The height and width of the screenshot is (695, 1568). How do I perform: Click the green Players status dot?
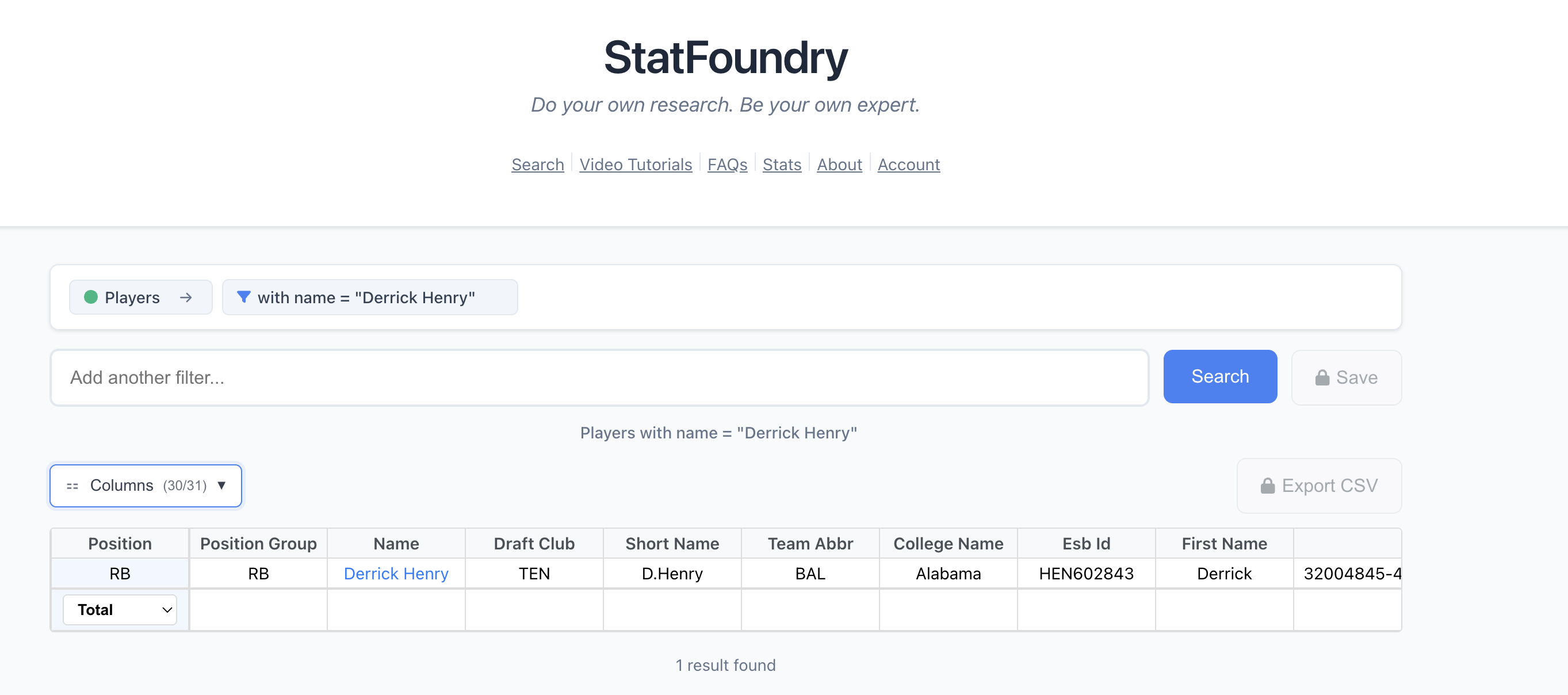(91, 297)
